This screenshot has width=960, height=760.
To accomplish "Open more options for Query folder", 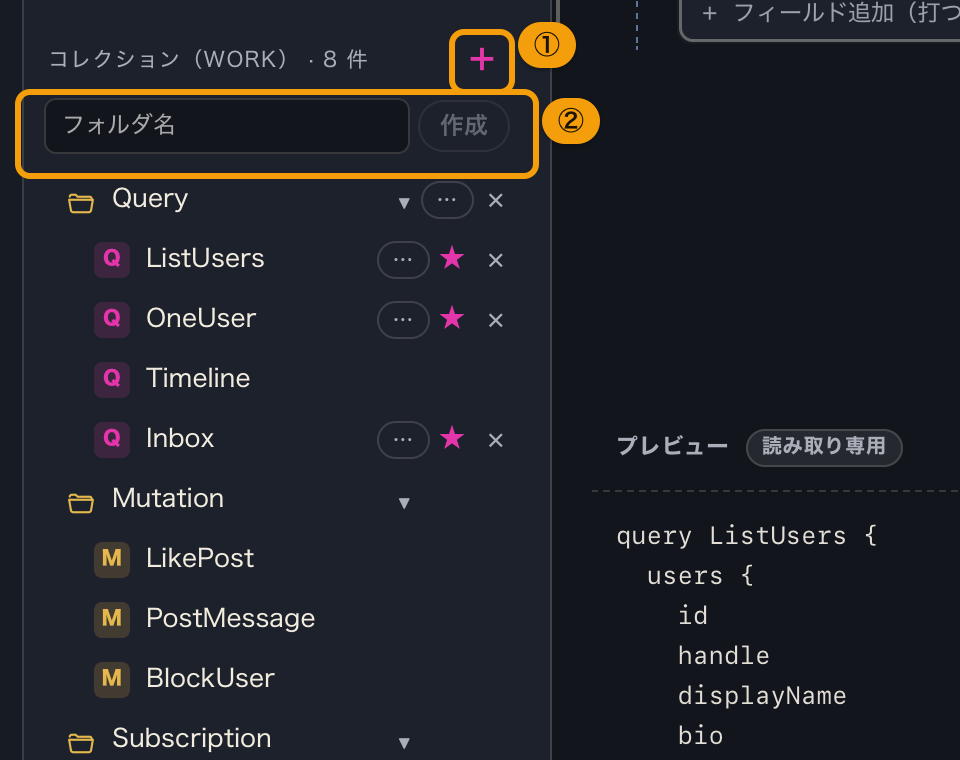I will click(447, 200).
